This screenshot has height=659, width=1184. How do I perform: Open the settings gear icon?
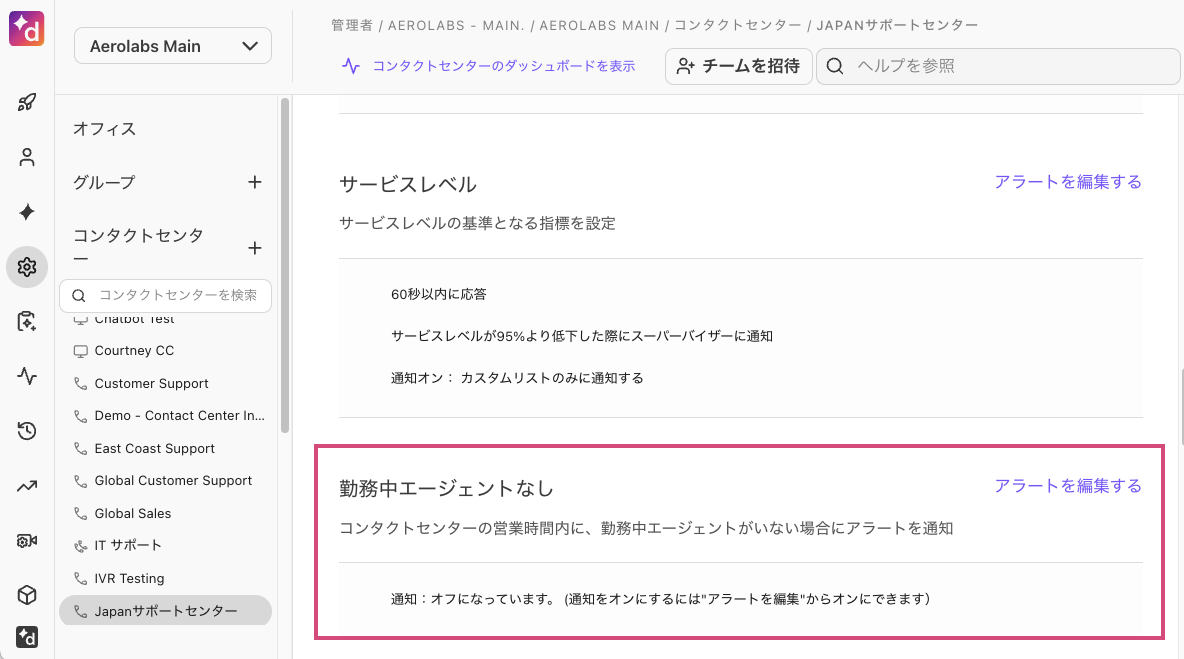[27, 267]
